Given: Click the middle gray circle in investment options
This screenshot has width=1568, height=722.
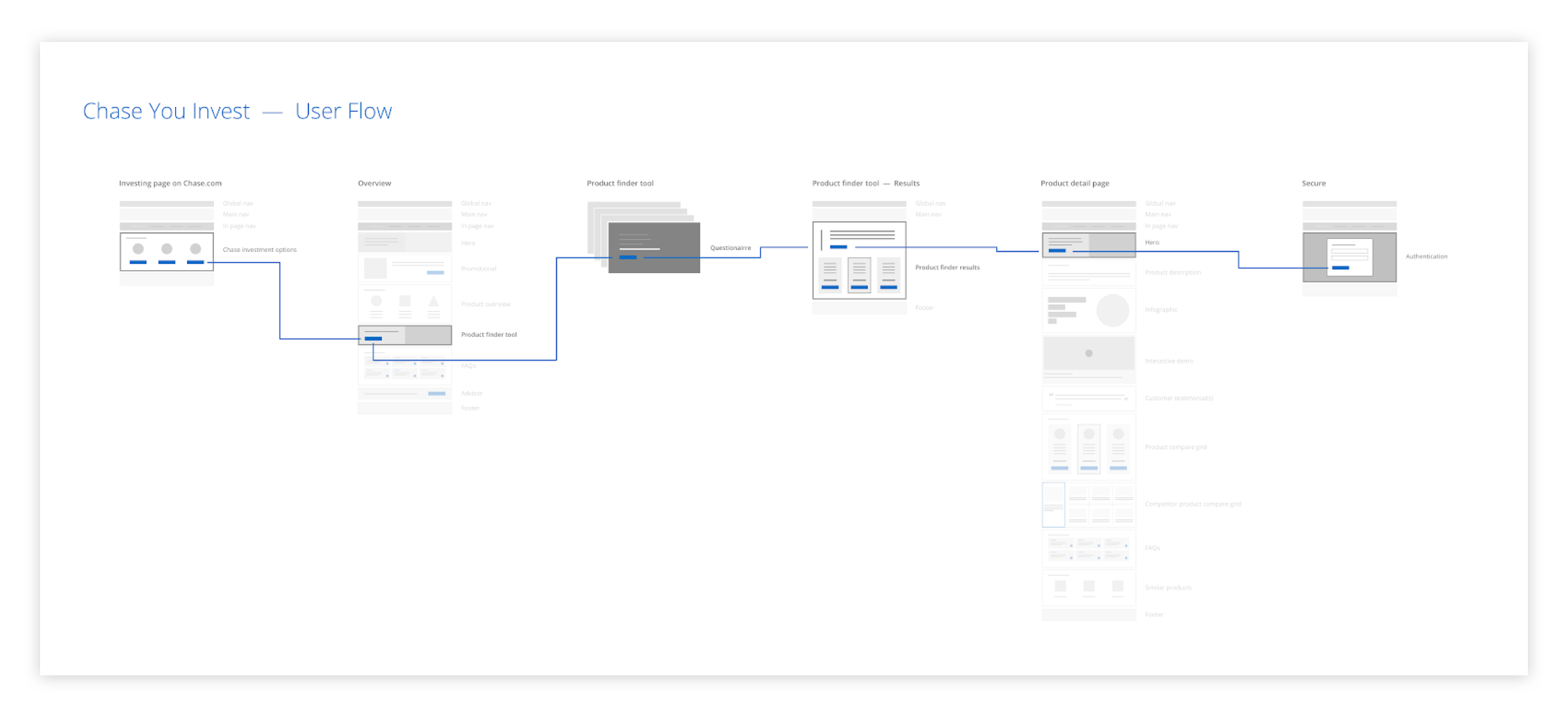Looking at the screenshot, I should [167, 249].
